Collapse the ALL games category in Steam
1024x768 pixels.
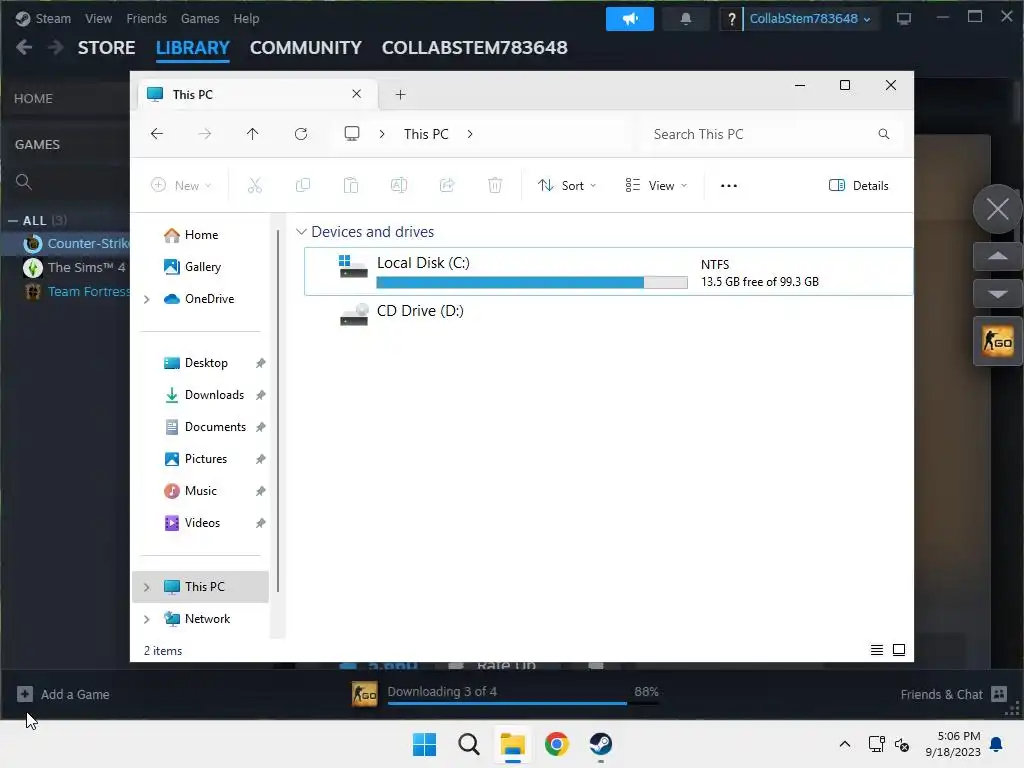point(12,221)
